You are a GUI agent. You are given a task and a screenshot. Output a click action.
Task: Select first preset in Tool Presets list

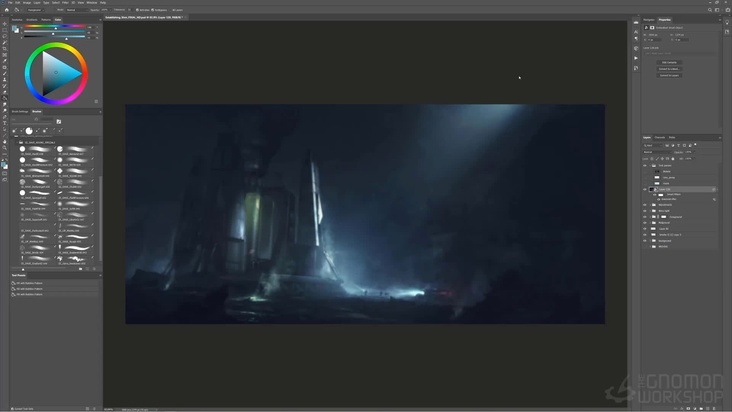coord(55,283)
